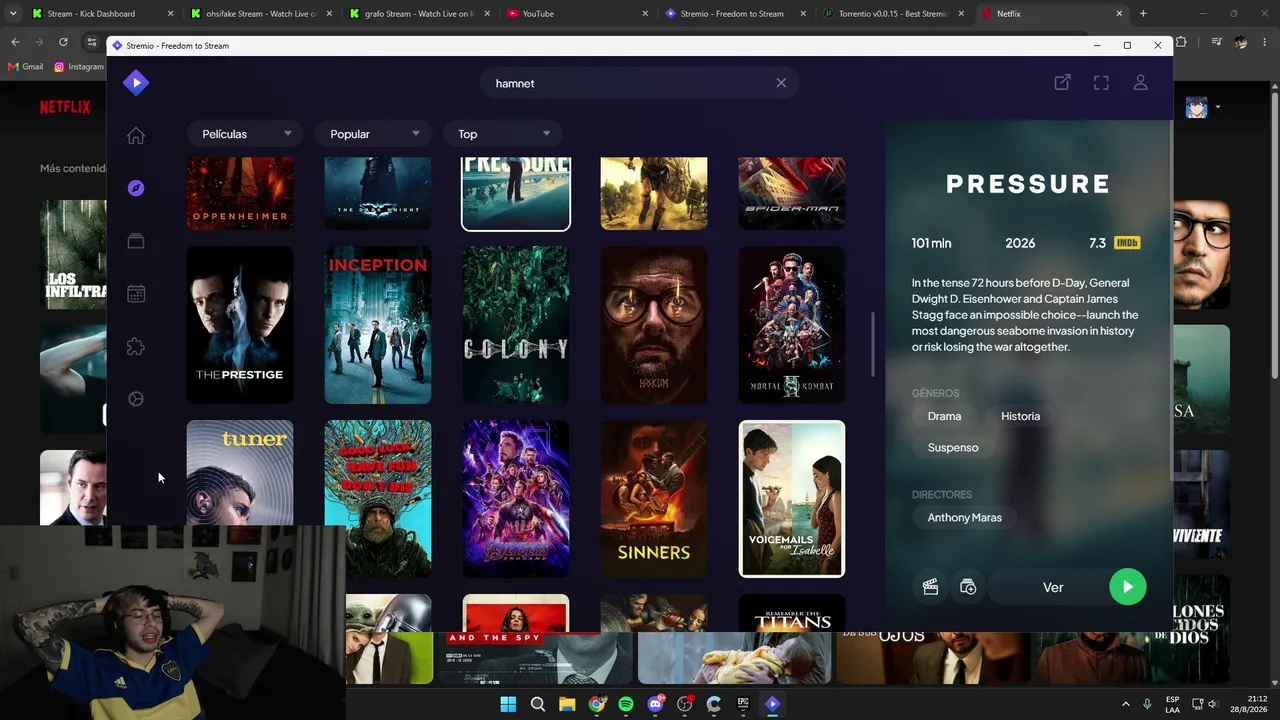Select the Oppenheimer poster

click(x=240, y=193)
